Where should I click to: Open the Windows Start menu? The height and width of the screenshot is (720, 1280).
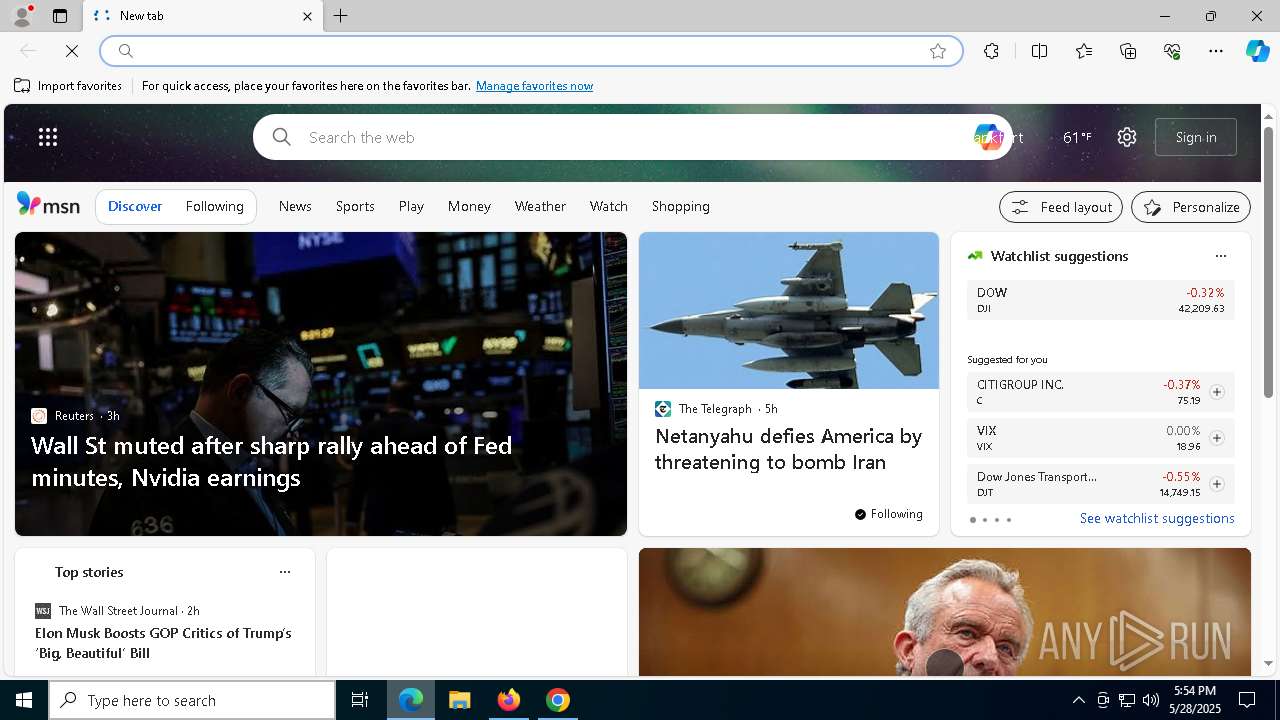coord(24,700)
